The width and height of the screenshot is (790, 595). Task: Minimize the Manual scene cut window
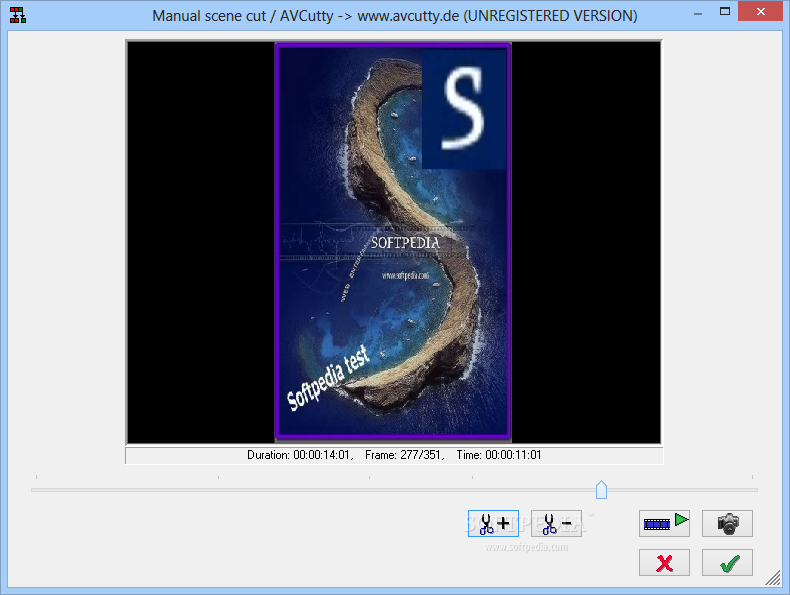[x=698, y=12]
